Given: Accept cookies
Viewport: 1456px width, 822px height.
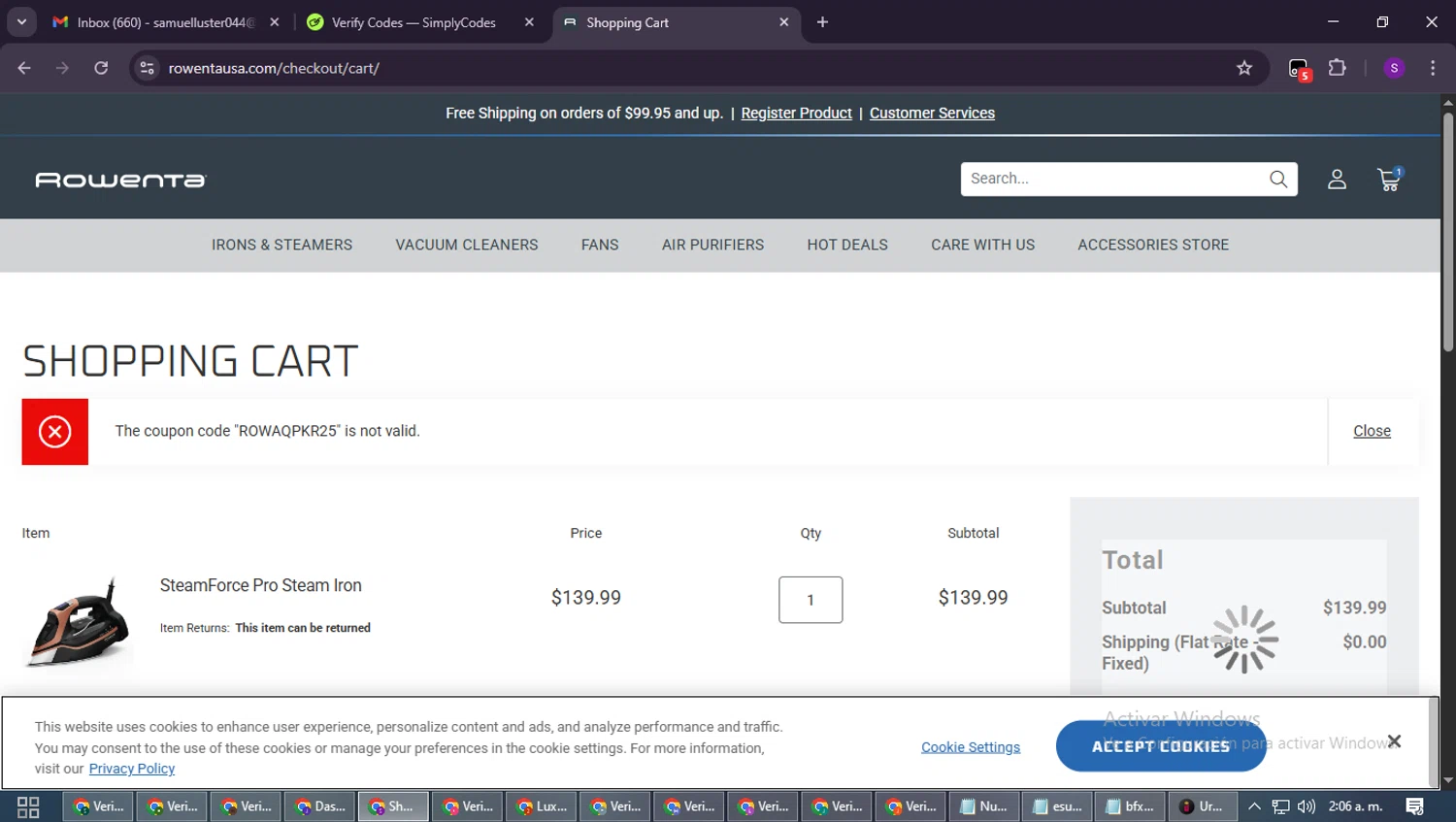Looking at the screenshot, I should coord(1161,746).
